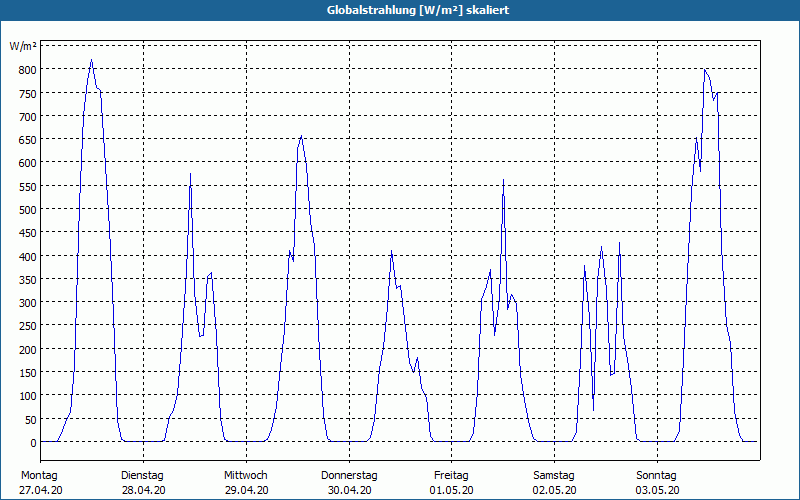This screenshot has width=800, height=500.
Task: Click the 29.04.20 date label
Action: pos(246,490)
